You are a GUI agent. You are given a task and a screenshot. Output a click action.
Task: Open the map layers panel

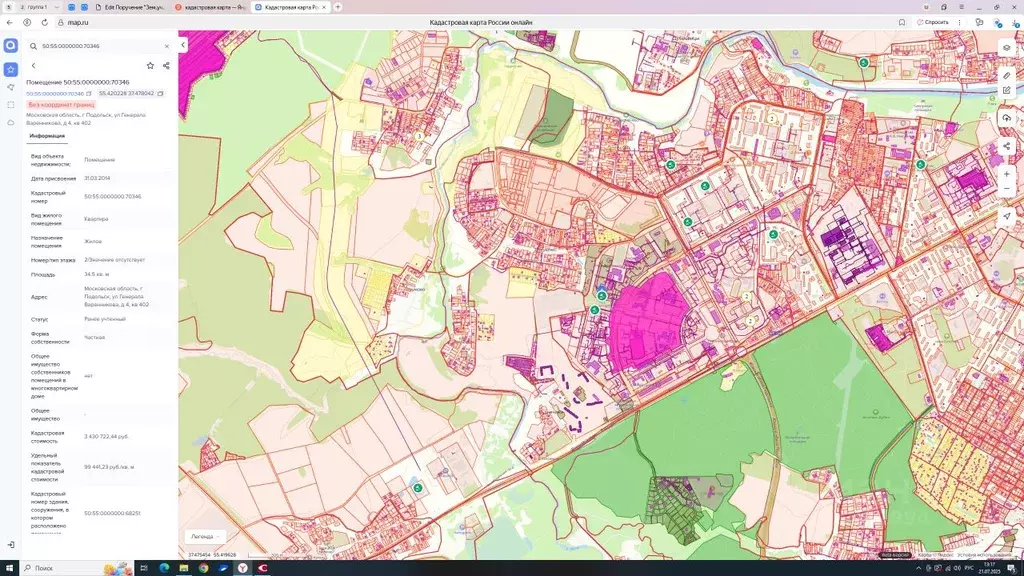(x=1006, y=47)
